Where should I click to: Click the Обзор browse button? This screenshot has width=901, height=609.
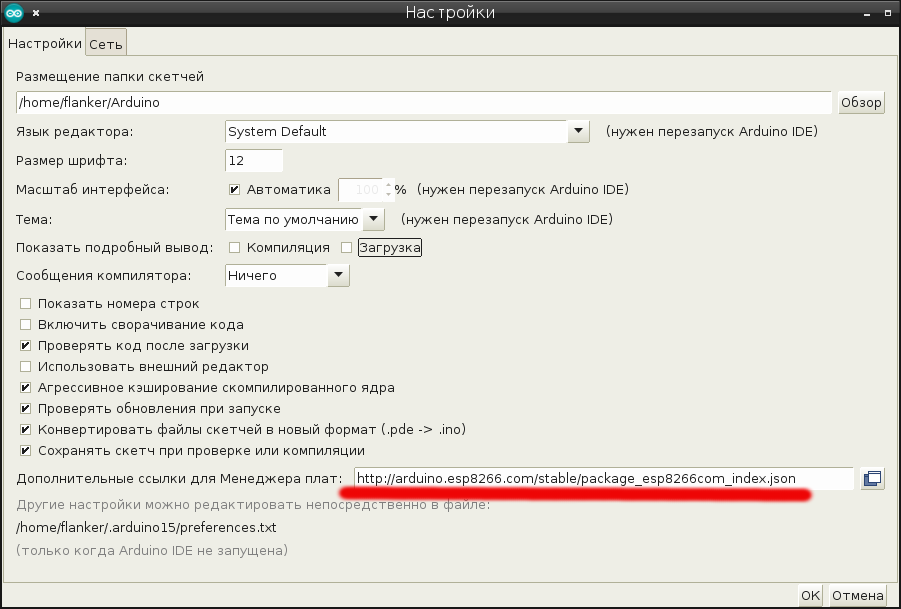(x=861, y=103)
